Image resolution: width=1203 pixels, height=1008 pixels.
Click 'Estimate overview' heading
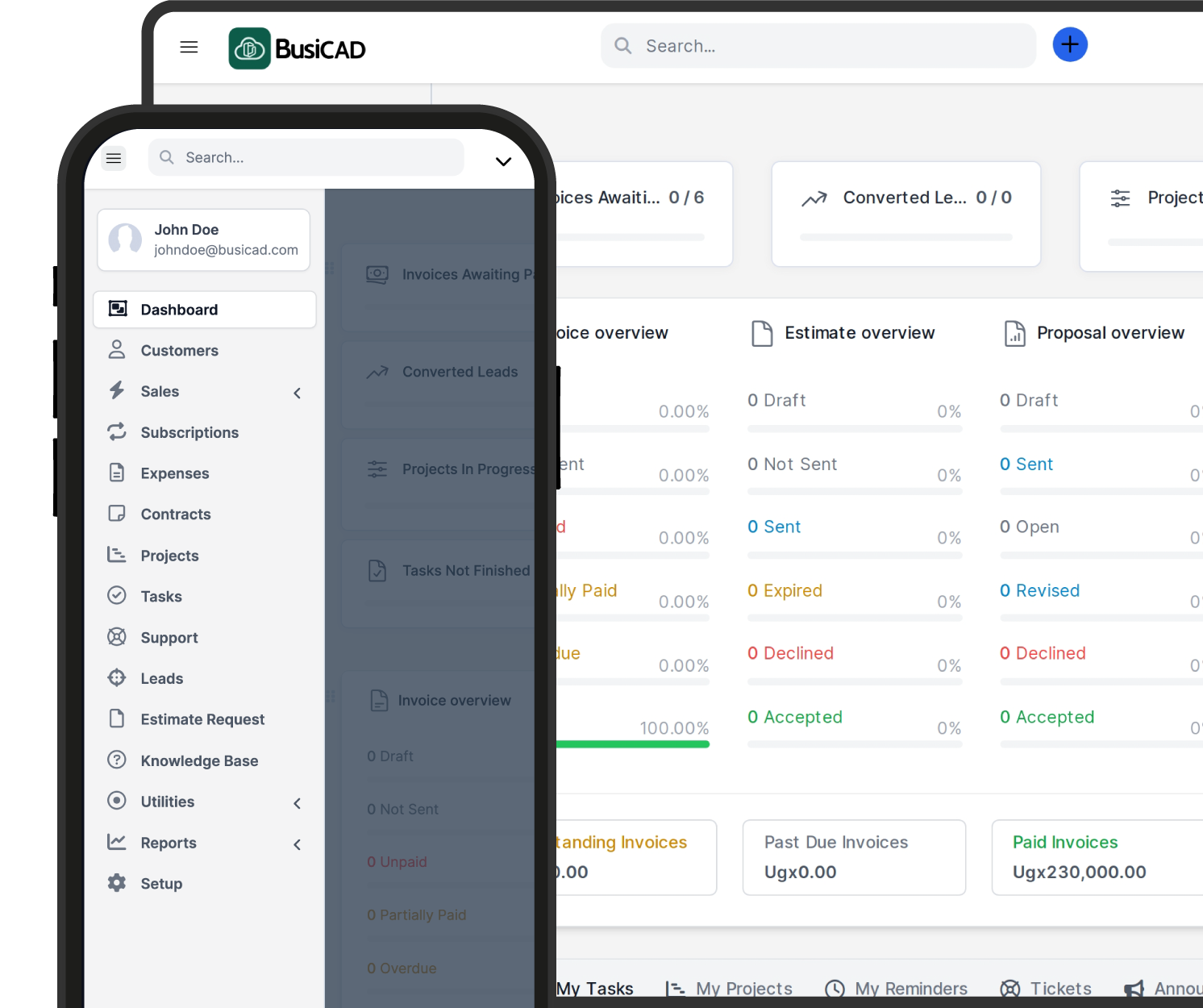[860, 333]
